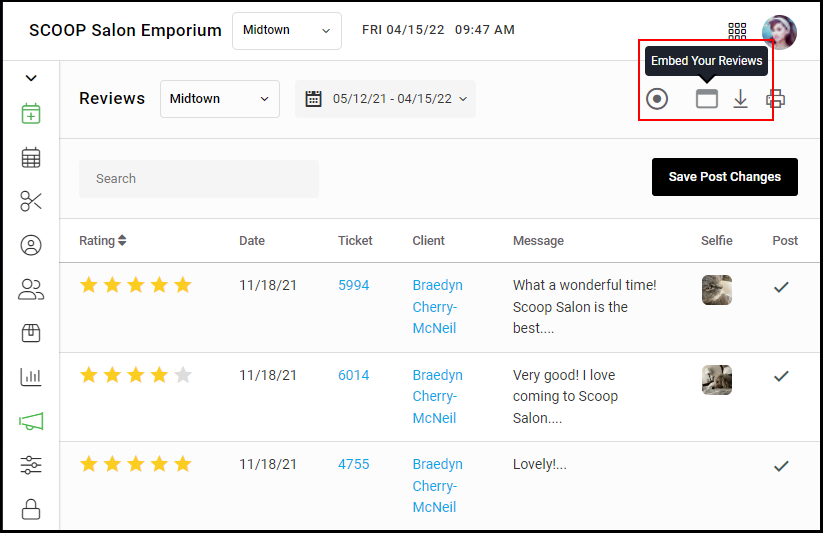Open the scissors services icon in sidebar

coord(31,201)
